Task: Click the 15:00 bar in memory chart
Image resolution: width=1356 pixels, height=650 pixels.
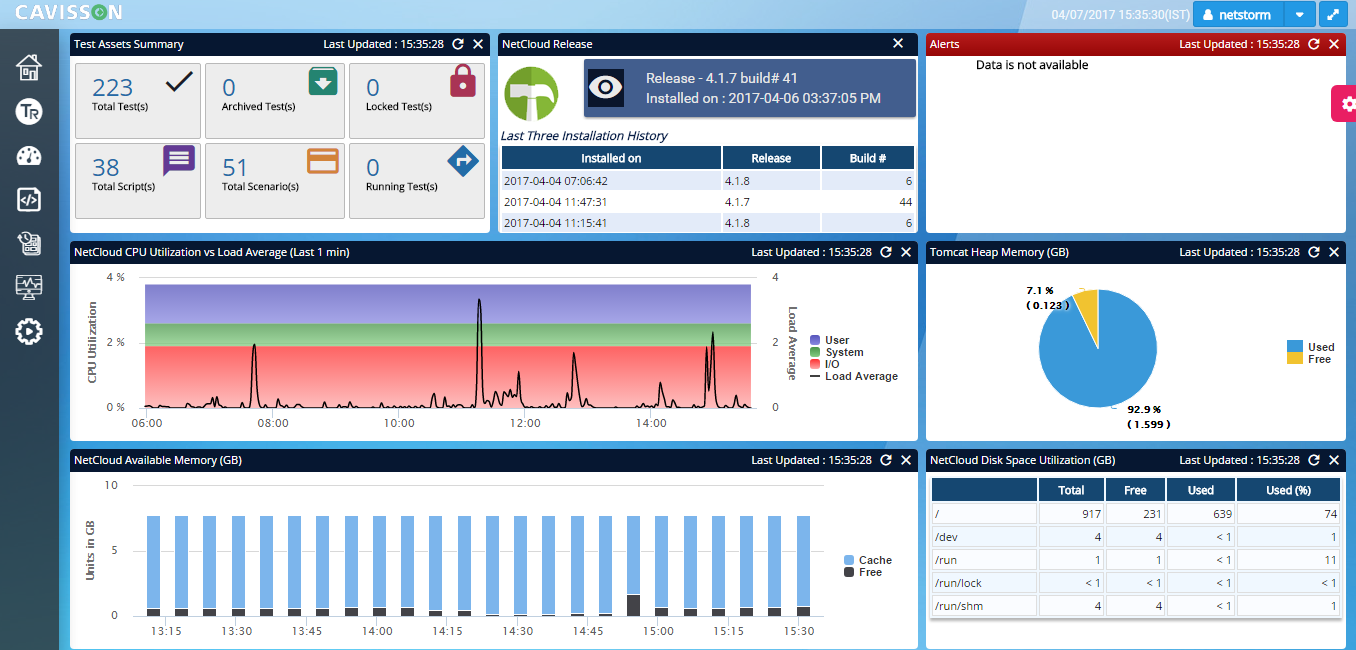Action: pyautogui.click(x=633, y=566)
